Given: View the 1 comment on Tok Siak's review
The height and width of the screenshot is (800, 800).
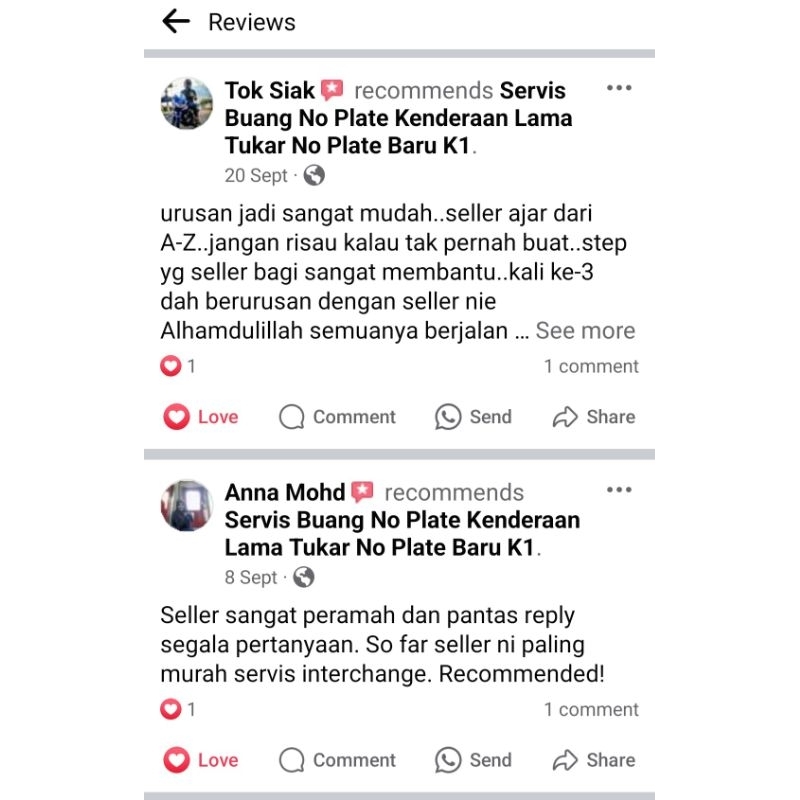Looking at the screenshot, I should (591, 366).
